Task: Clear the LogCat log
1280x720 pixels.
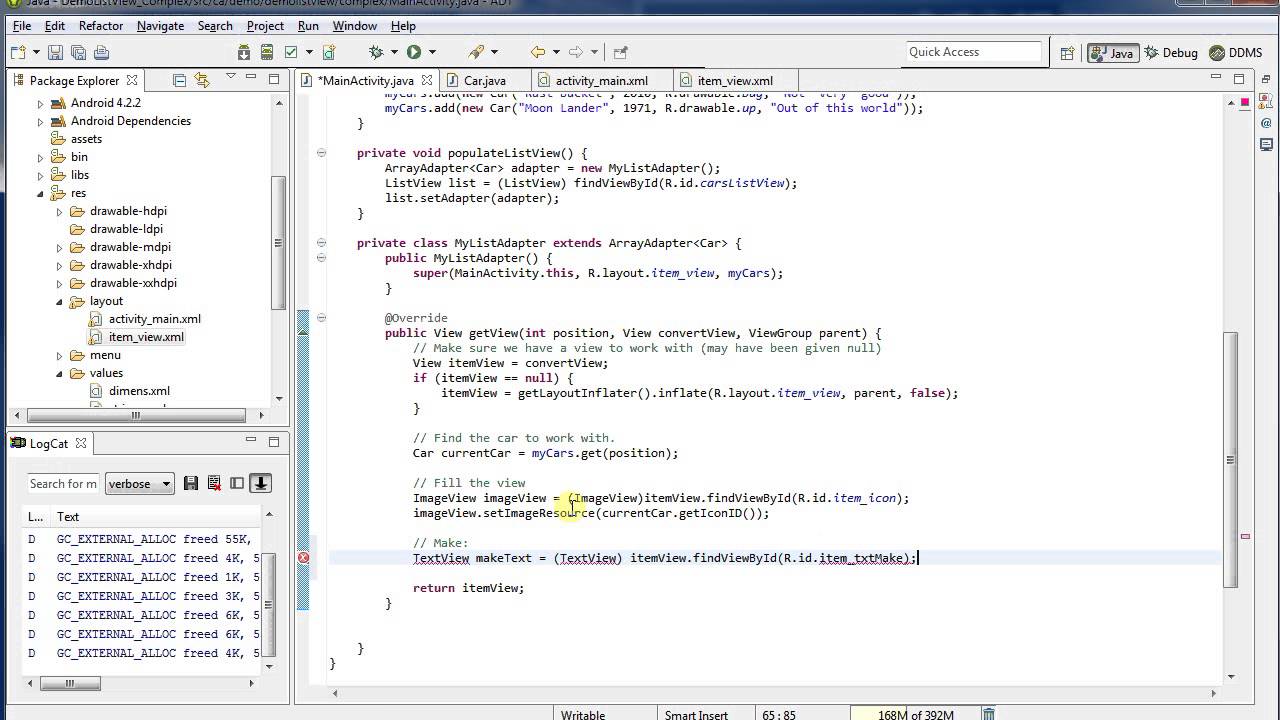Action: coord(214,483)
